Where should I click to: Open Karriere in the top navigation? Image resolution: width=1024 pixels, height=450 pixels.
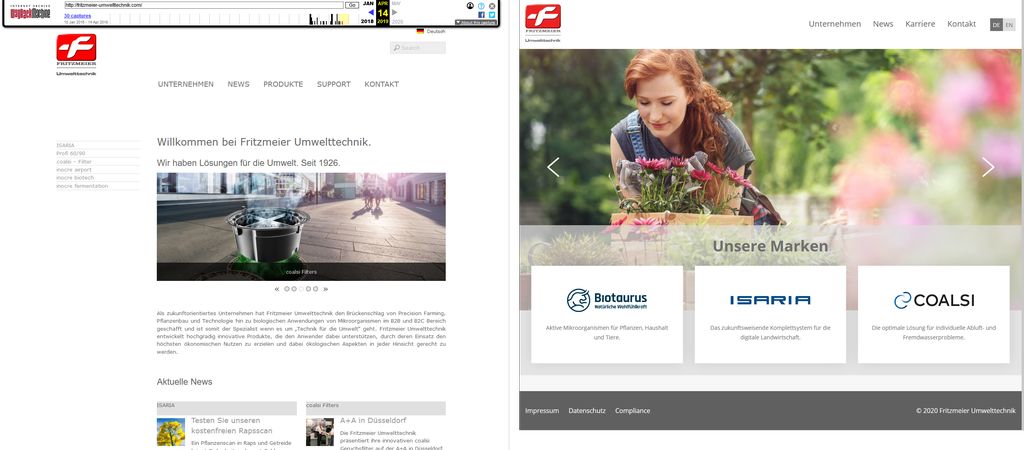pos(920,24)
